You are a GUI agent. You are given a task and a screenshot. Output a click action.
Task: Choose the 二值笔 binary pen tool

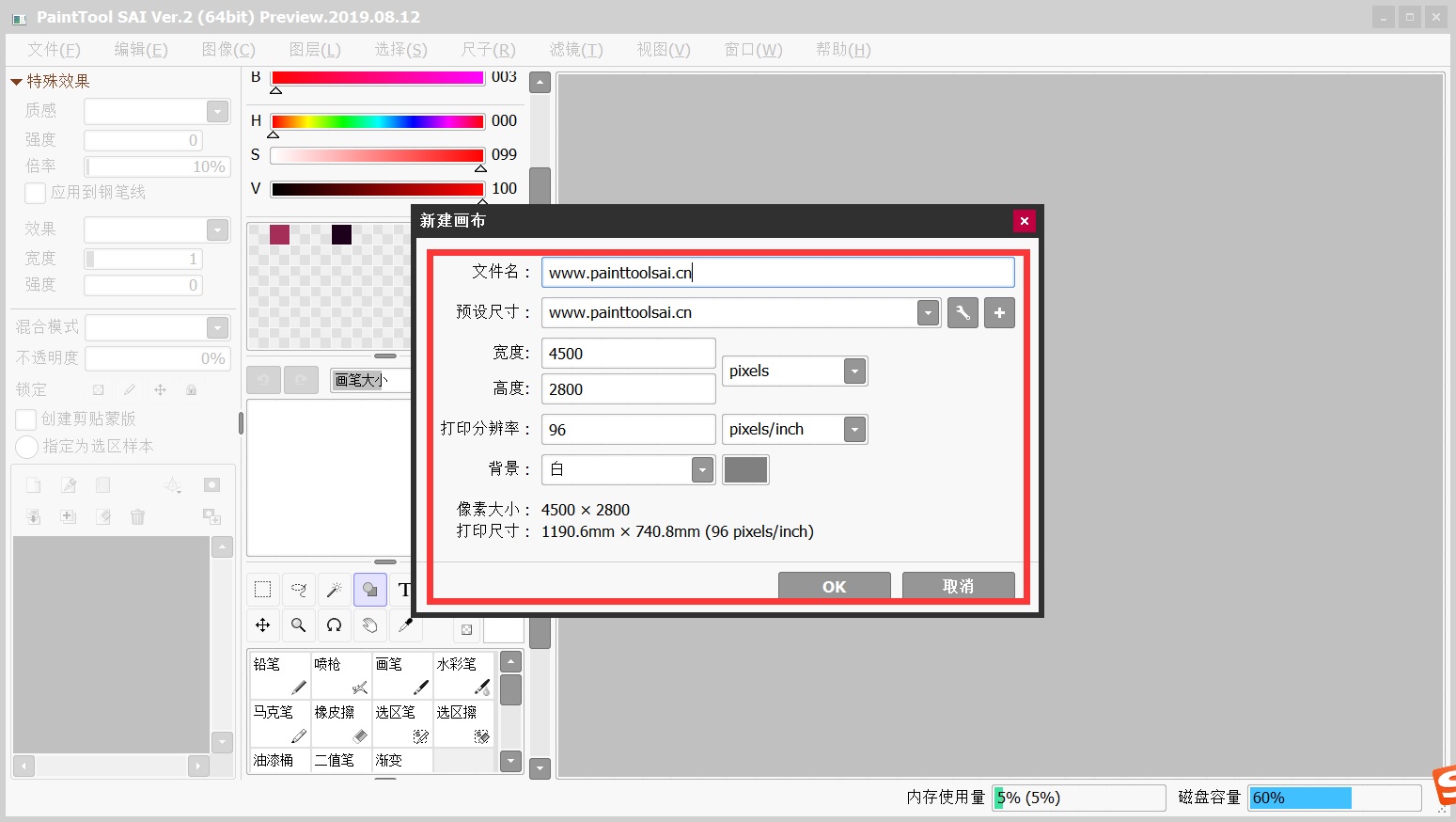(341, 760)
